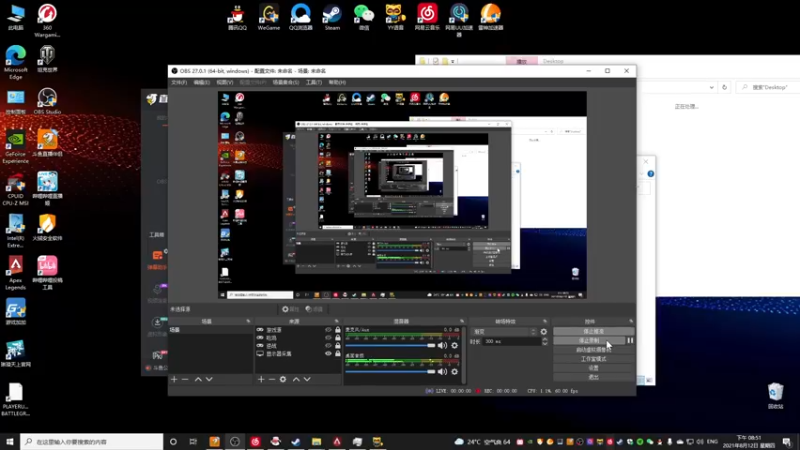Toggle visibility of the third source
Viewport: 800px width, 450px height.
(x=328, y=345)
